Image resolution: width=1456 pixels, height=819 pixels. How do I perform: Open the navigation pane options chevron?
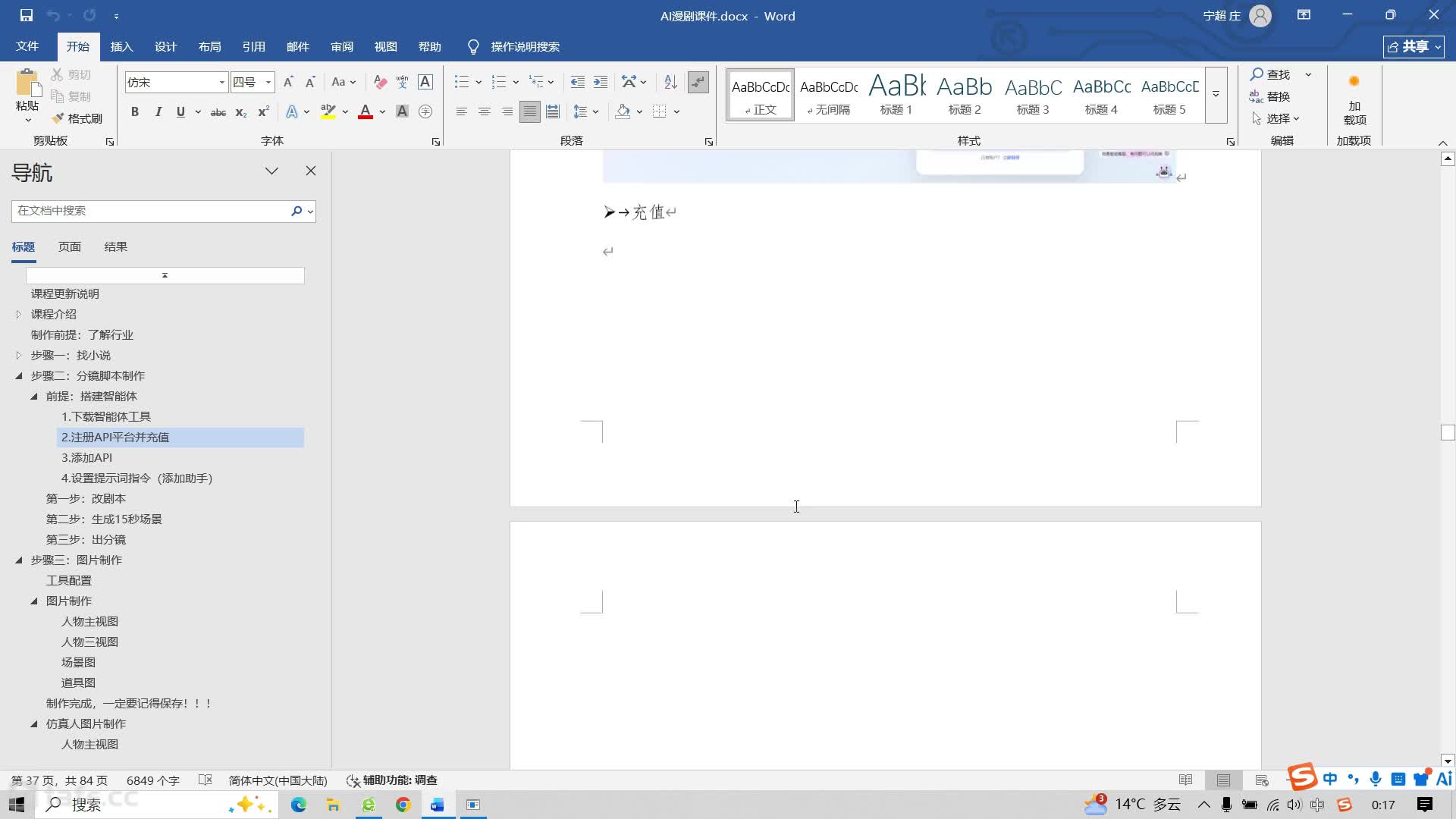point(271,171)
